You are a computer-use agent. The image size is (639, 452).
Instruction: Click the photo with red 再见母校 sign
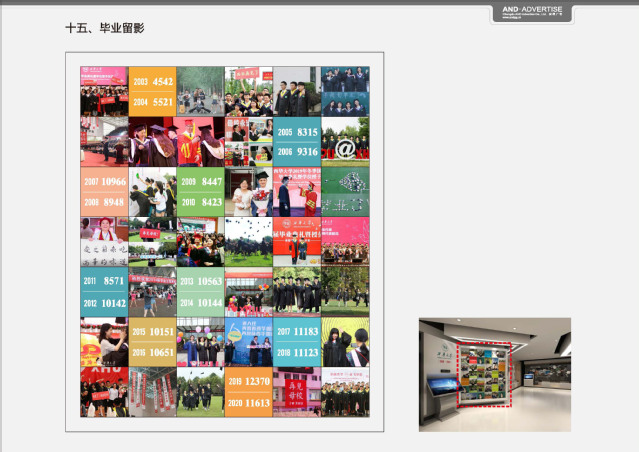click(x=297, y=392)
